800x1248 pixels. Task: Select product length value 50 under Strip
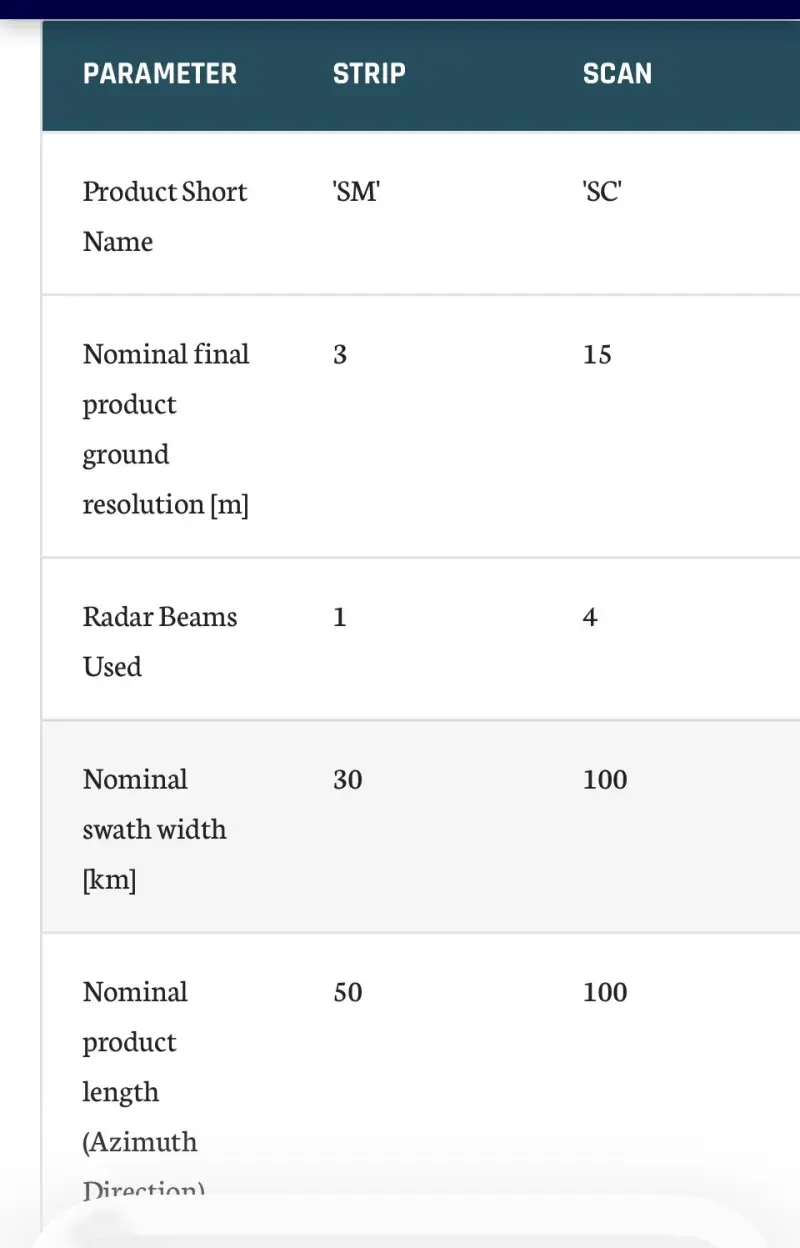point(348,992)
